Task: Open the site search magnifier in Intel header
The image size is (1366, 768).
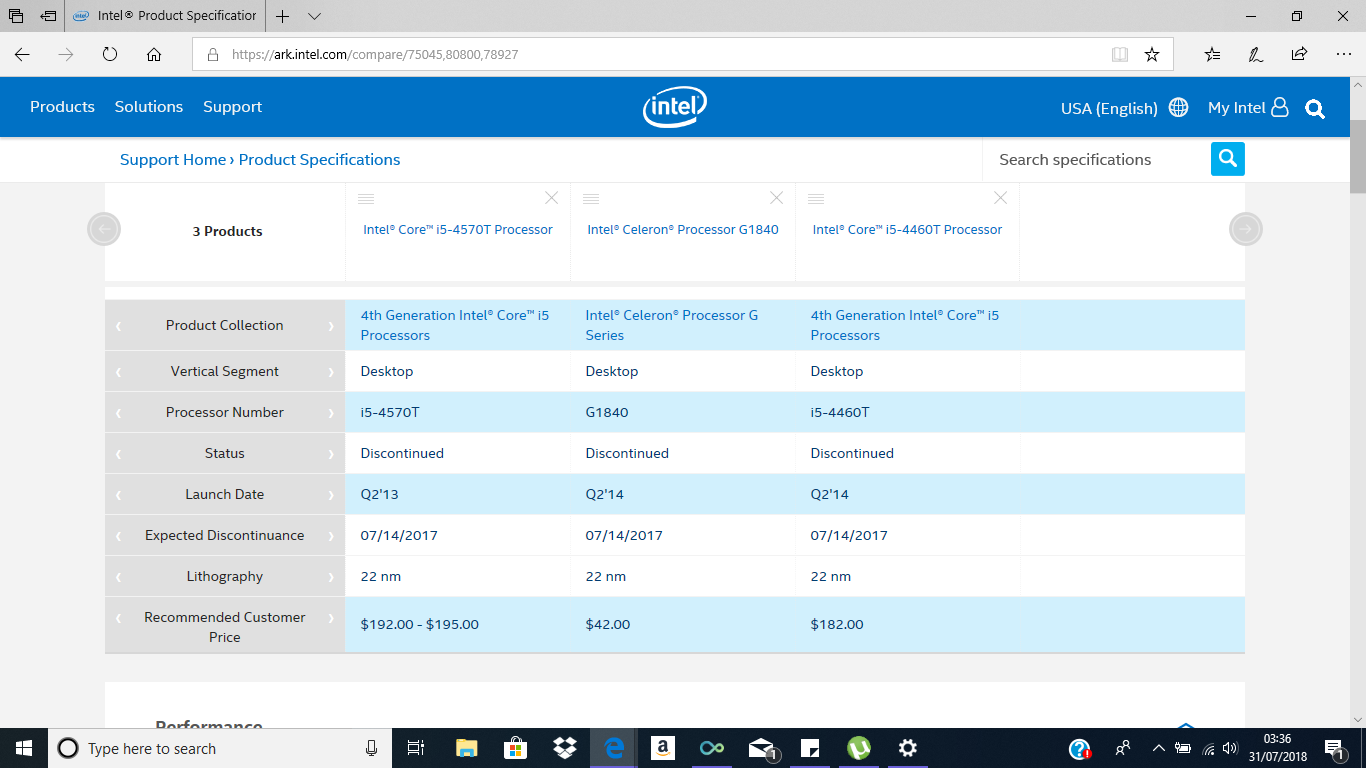Action: (x=1315, y=108)
